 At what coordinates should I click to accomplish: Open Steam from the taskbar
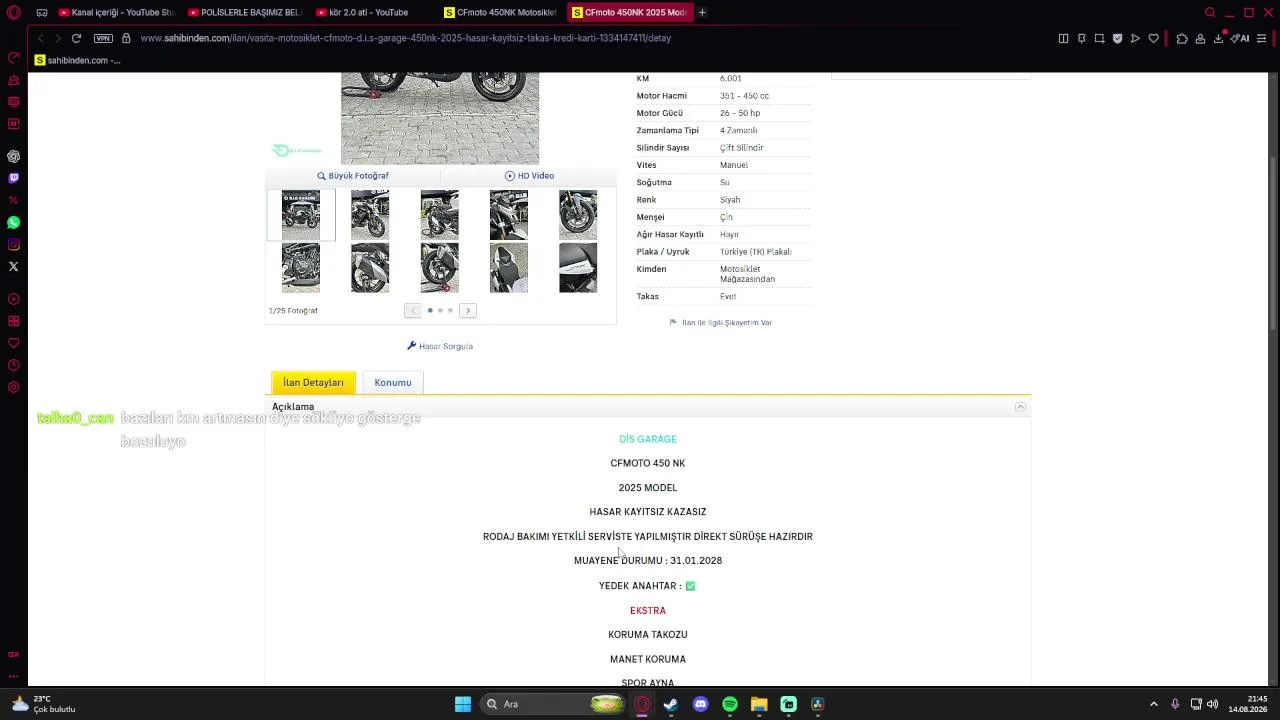671,704
